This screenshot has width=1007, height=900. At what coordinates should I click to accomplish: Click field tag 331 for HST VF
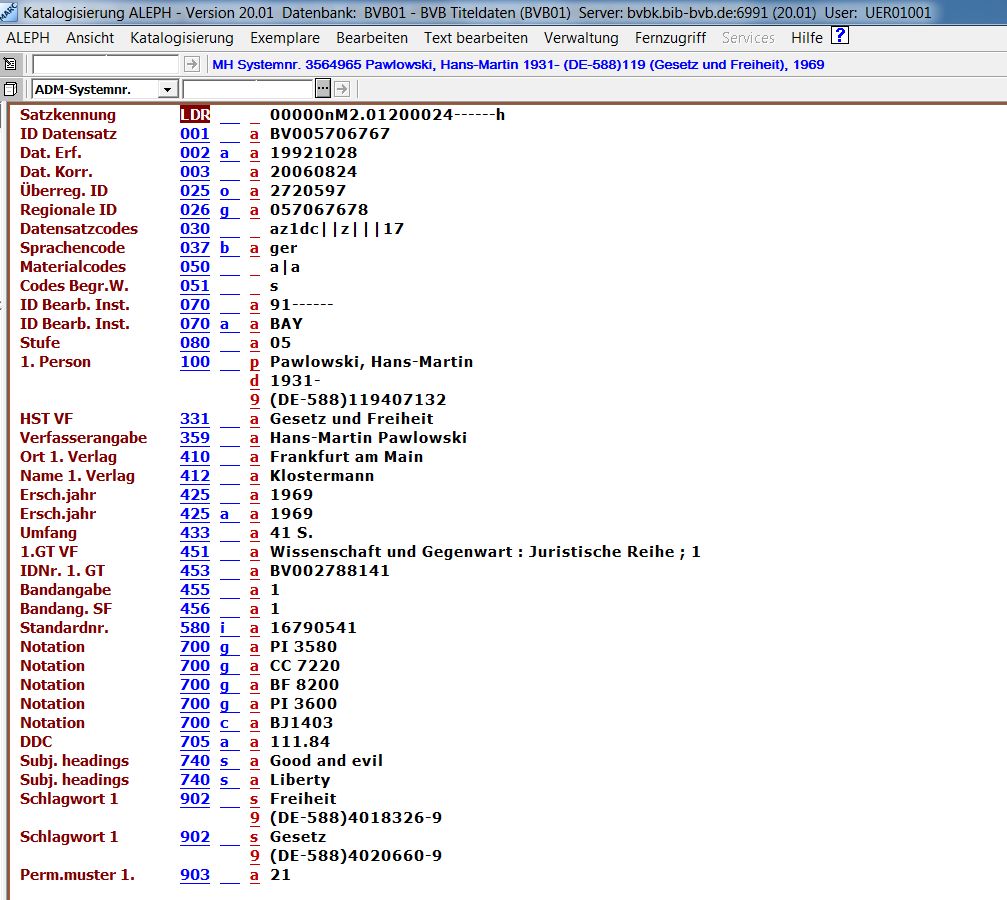coord(195,419)
